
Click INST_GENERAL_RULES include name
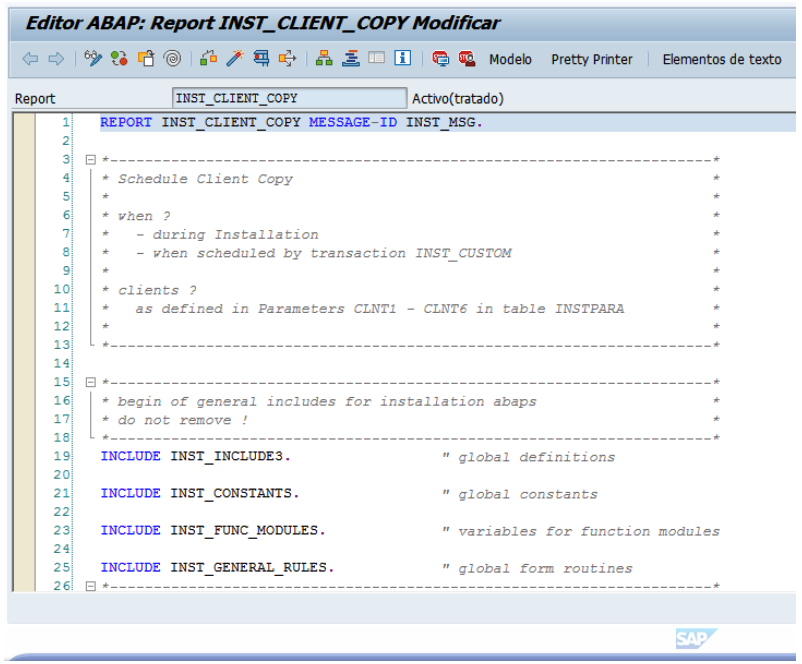[x=249, y=568]
